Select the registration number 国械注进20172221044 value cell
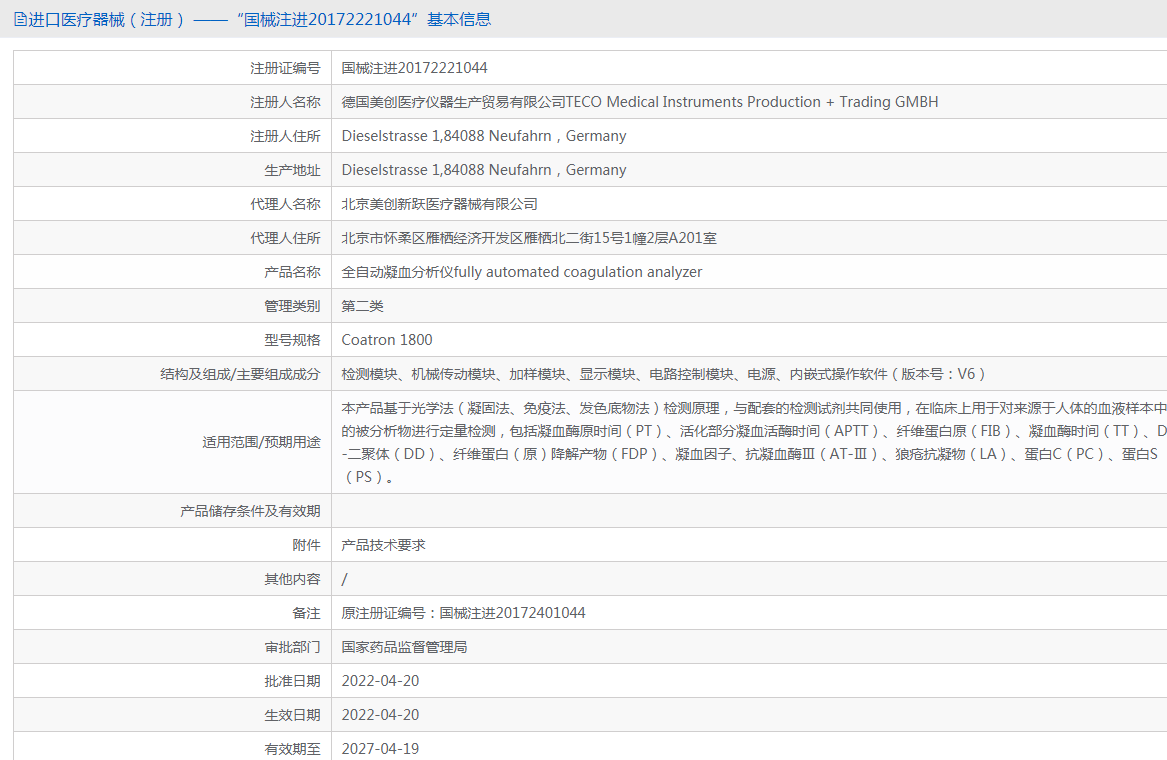This screenshot has height=760, width=1167. pos(414,68)
